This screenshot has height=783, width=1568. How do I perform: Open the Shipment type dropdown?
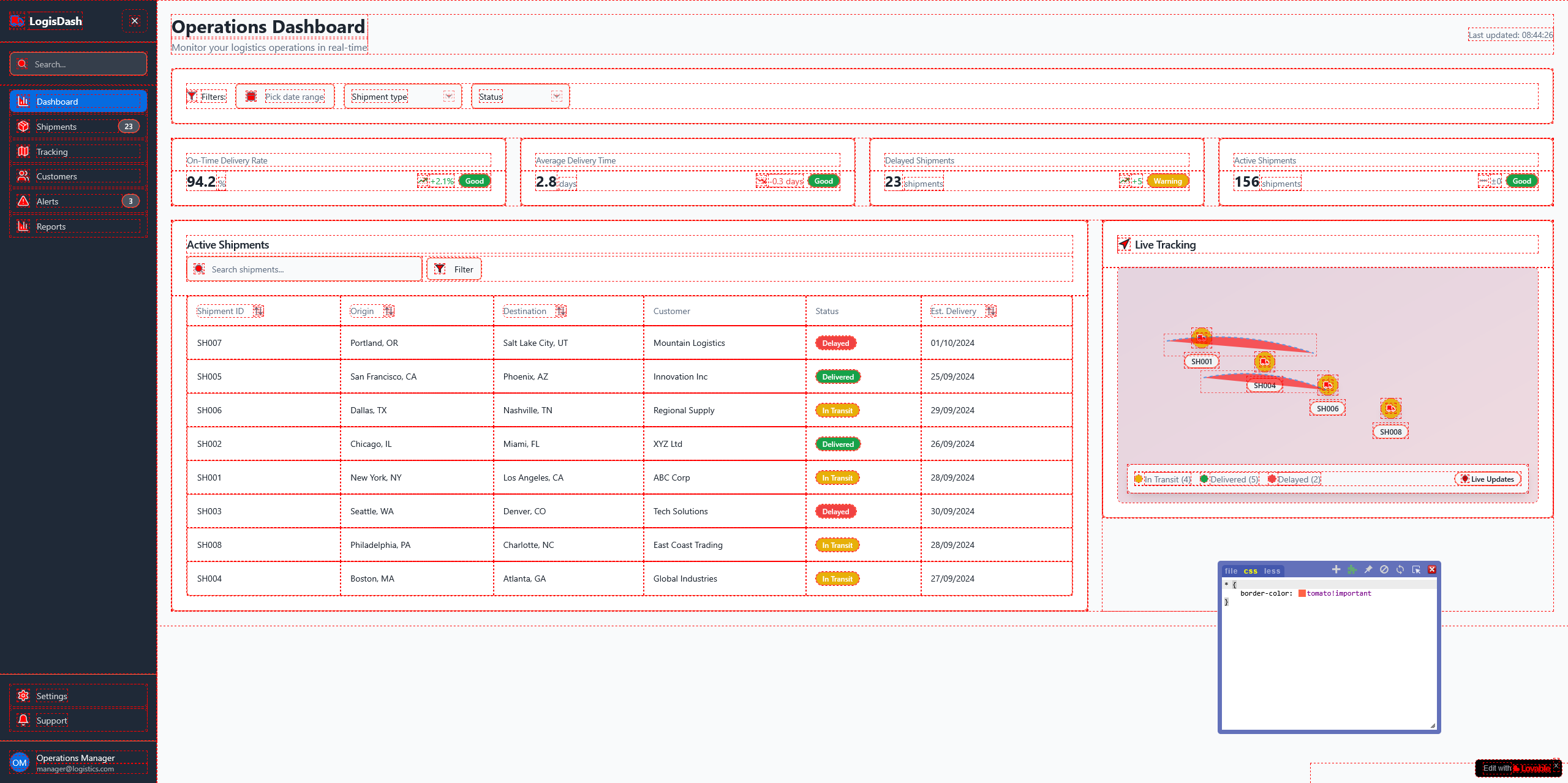[x=403, y=97]
